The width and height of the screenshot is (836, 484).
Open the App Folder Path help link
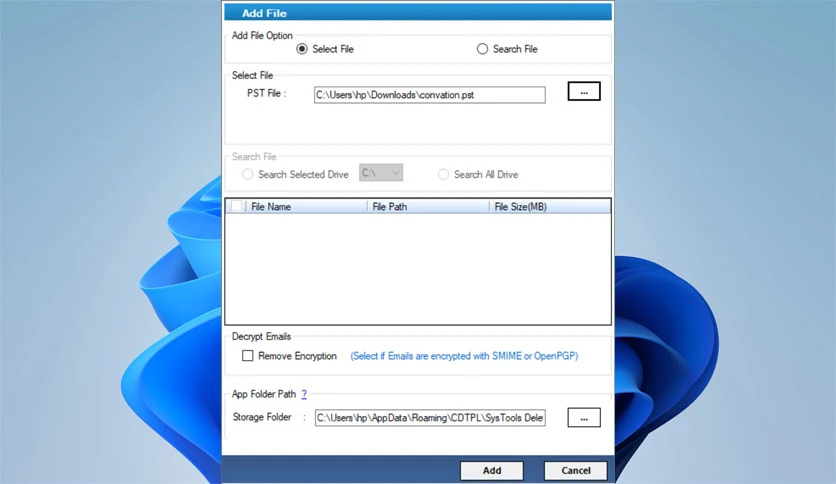pyautogui.click(x=304, y=394)
